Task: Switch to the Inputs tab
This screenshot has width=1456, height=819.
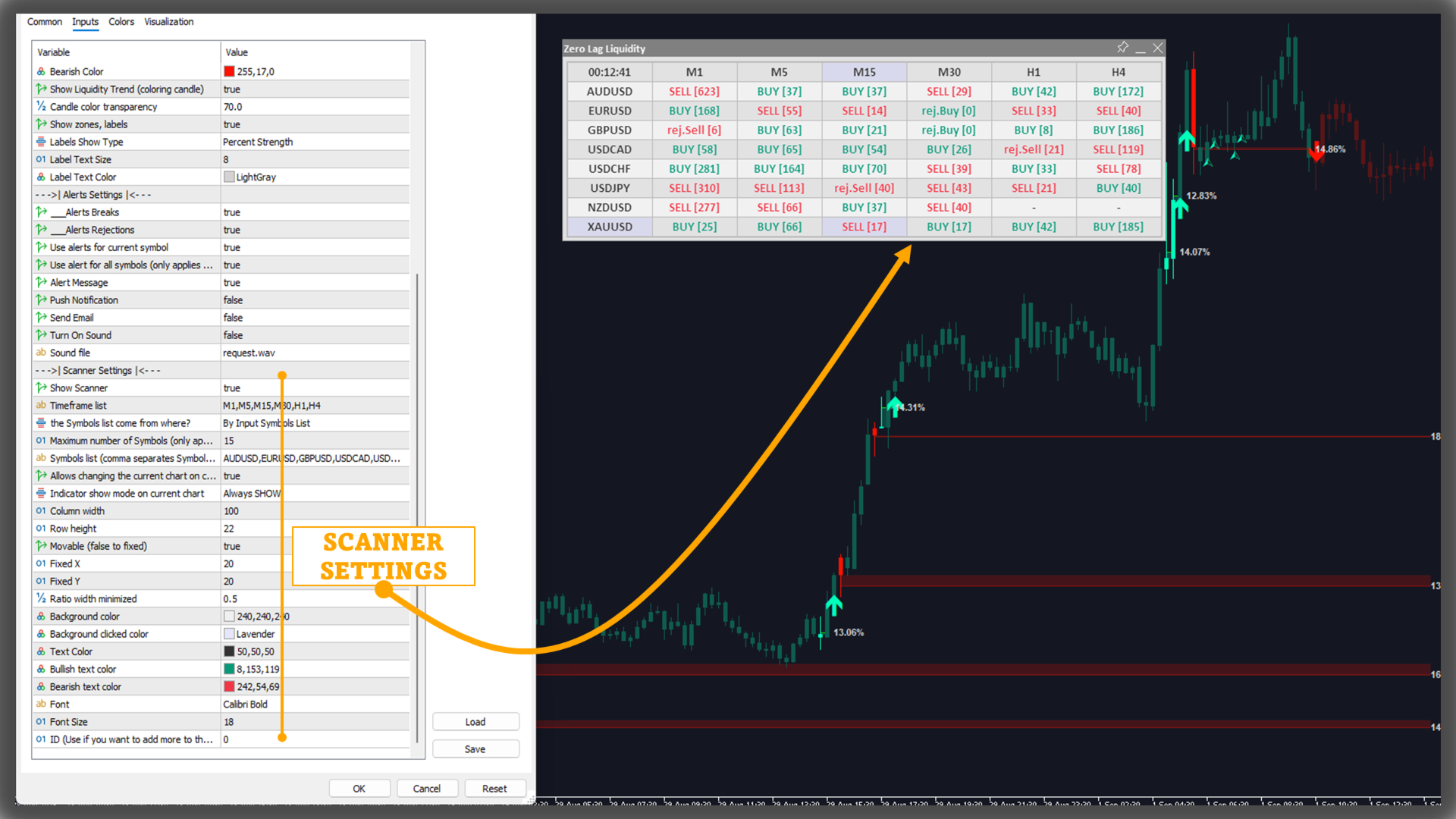Action: point(85,22)
